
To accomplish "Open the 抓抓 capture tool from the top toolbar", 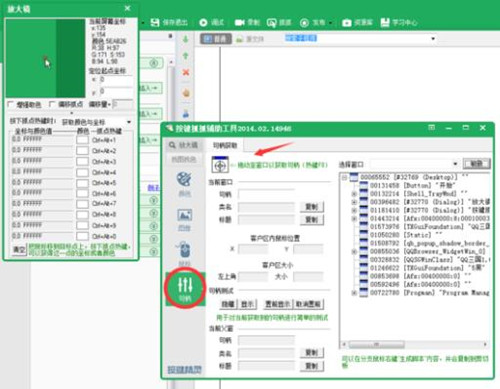I will point(271,23).
